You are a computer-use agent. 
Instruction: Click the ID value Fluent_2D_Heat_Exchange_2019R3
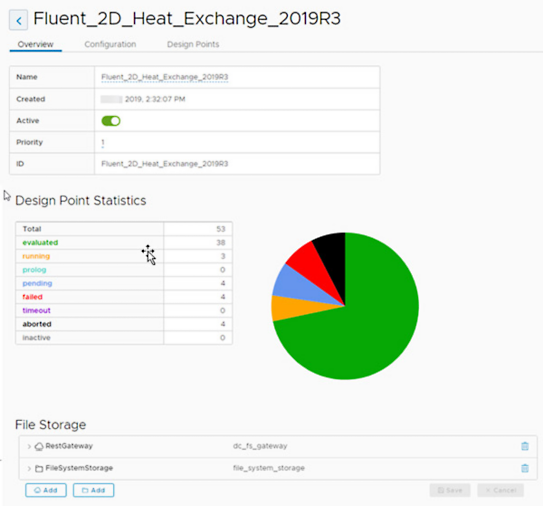click(164, 164)
